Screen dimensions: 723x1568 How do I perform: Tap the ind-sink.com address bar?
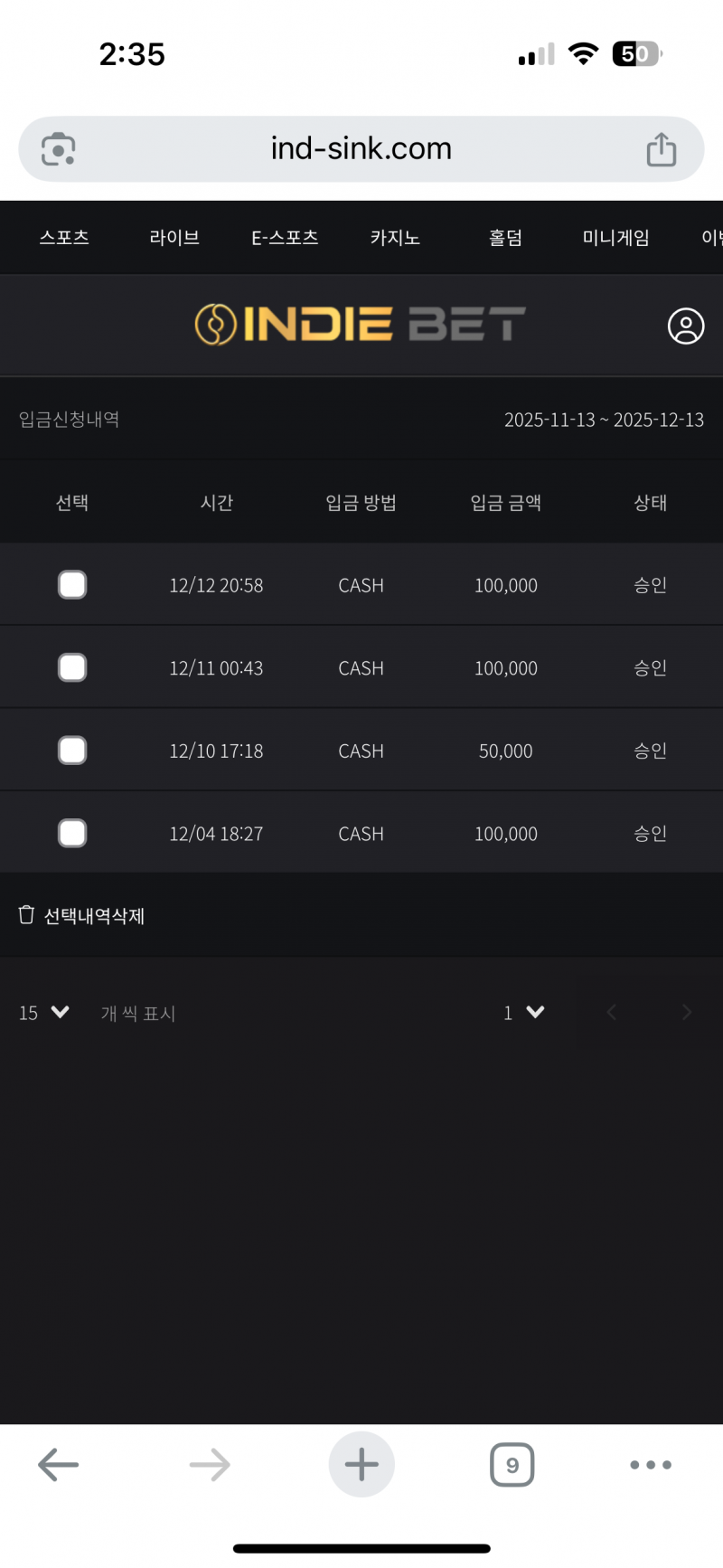[361, 149]
